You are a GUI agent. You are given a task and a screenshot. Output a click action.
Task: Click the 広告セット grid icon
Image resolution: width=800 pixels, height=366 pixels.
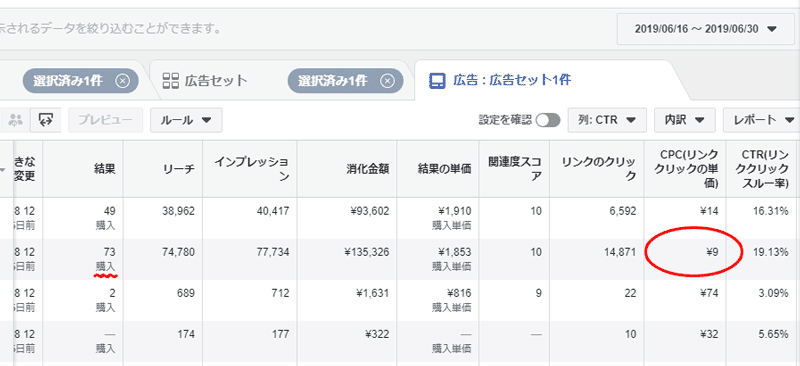[x=170, y=81]
